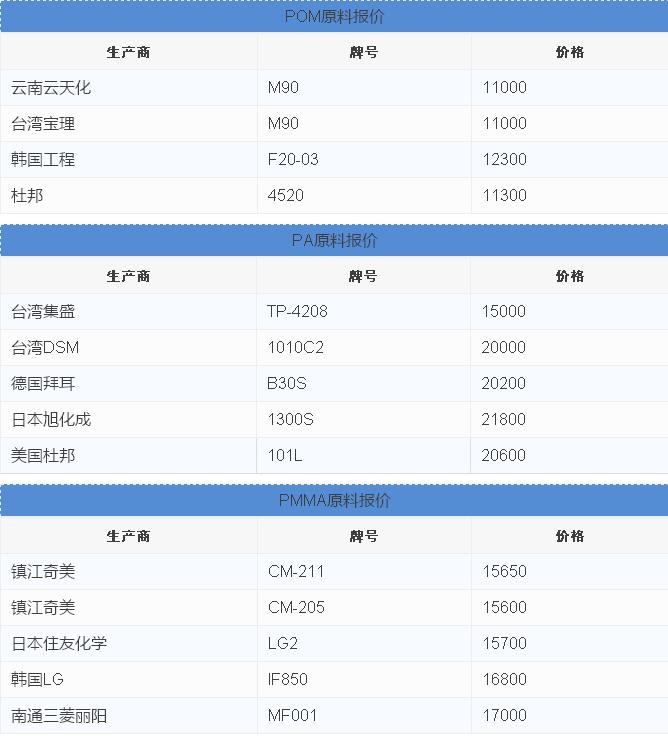Click price 17000 in PMMA table
668x741 pixels.
coord(570,715)
